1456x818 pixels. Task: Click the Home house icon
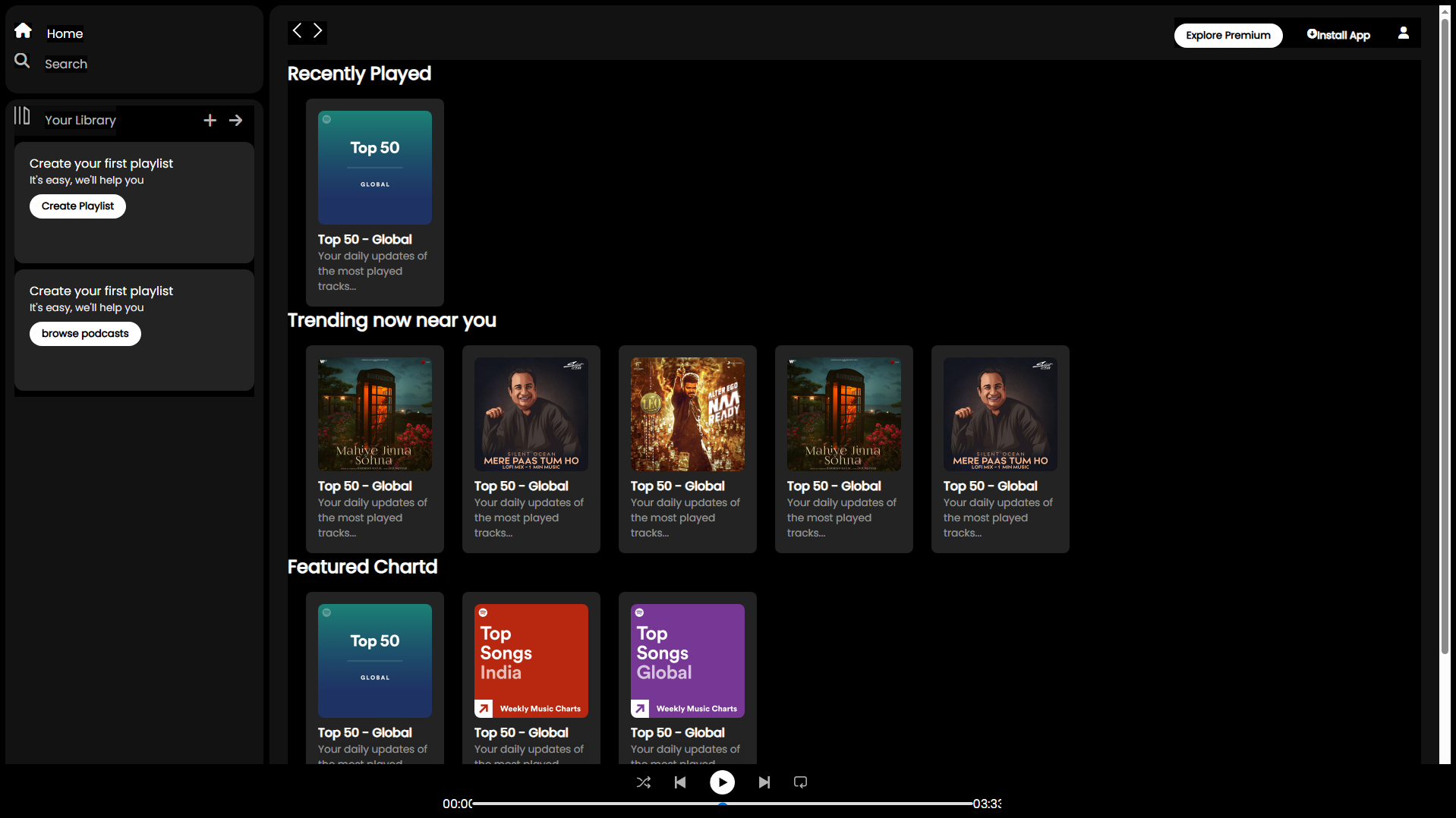click(23, 30)
